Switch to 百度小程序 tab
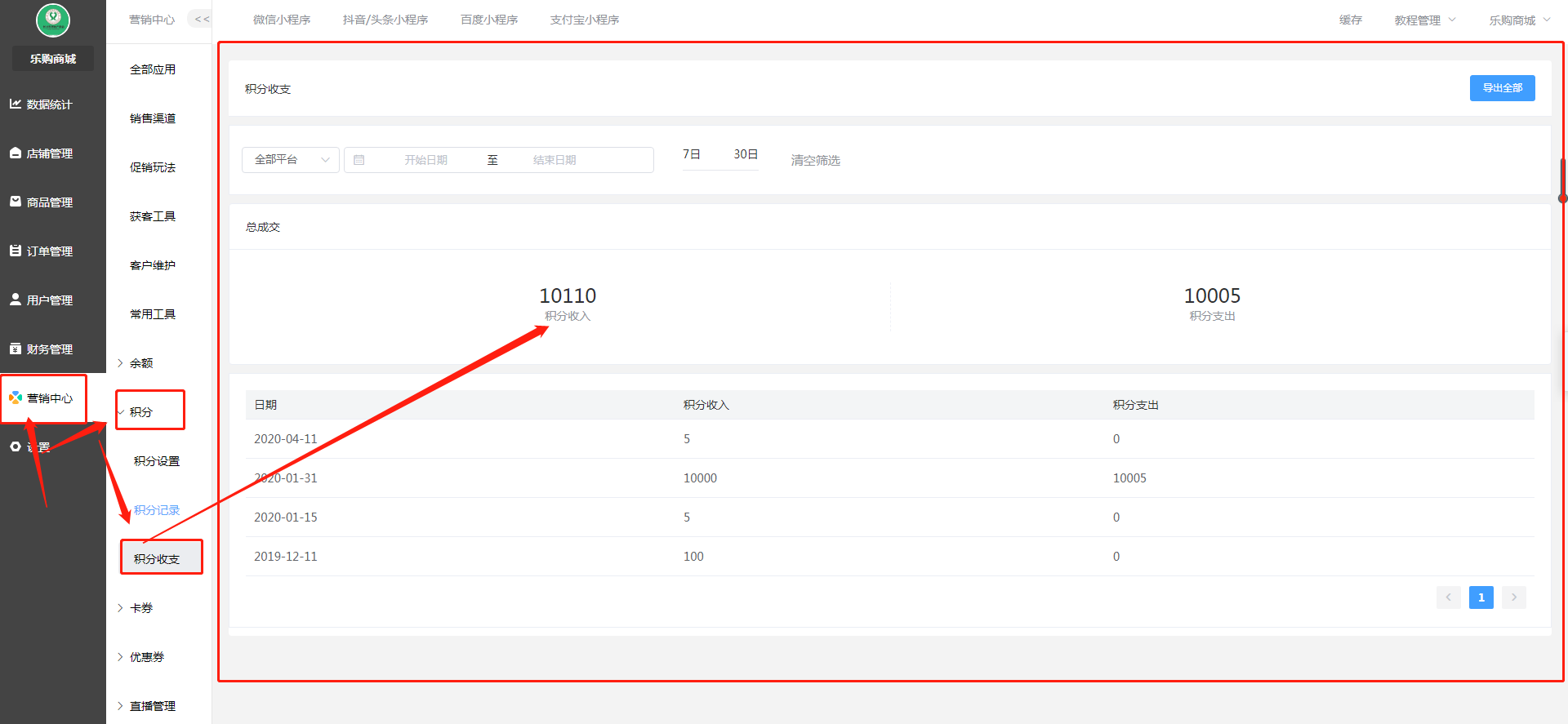Viewport: 1568px width, 724px height. pos(489,20)
